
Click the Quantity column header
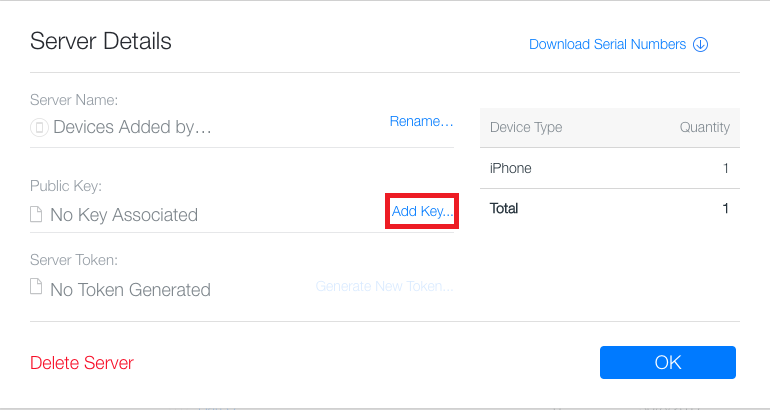pos(703,127)
